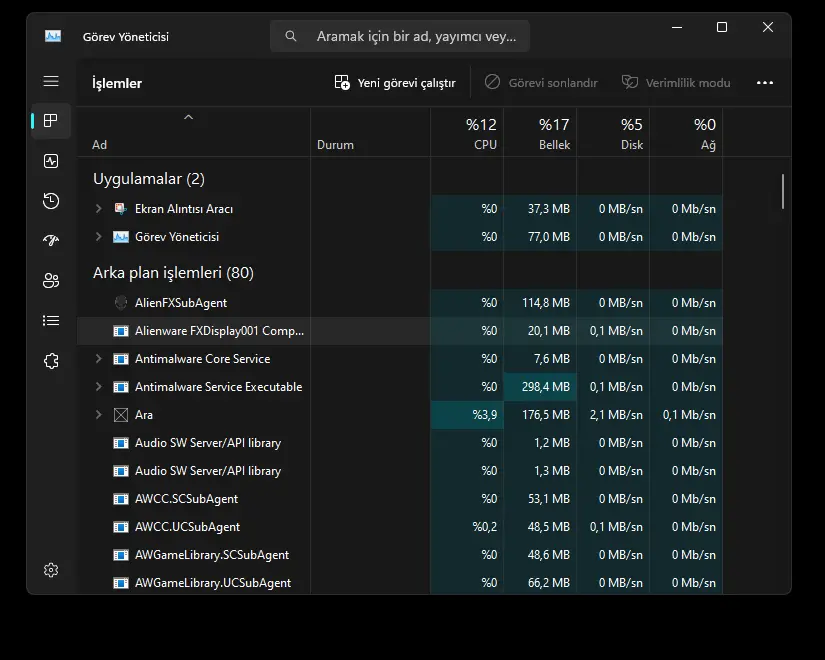This screenshot has width=825, height=660.
Task: Click the 66,2 MB memory cell
Action: point(540,583)
